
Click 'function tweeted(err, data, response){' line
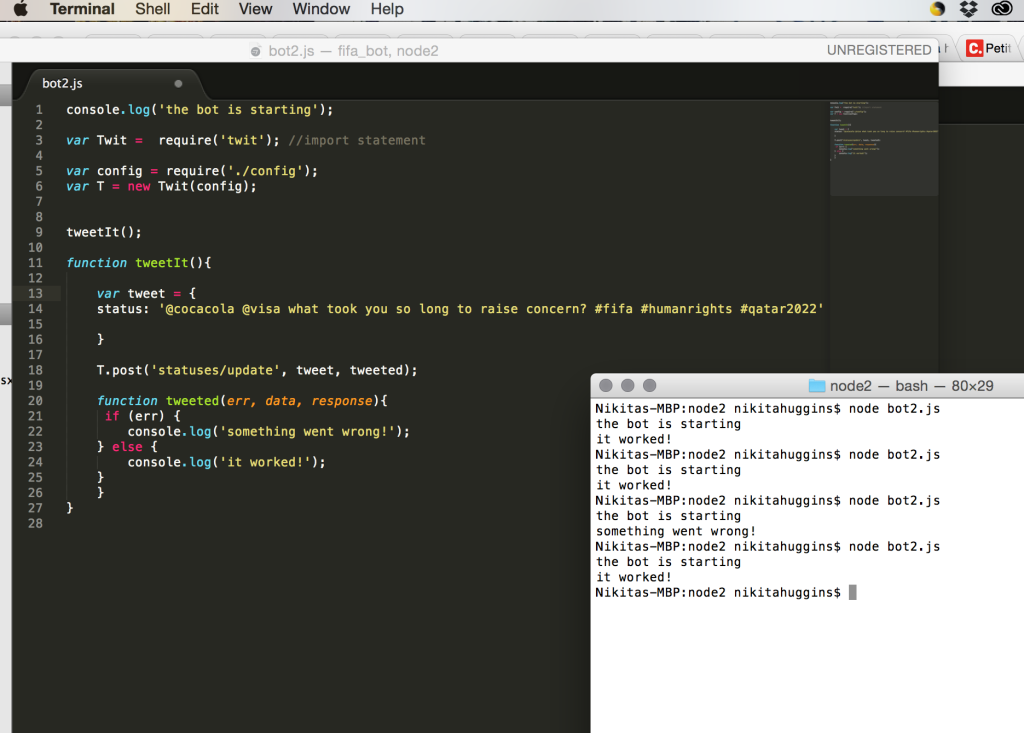pos(242,401)
